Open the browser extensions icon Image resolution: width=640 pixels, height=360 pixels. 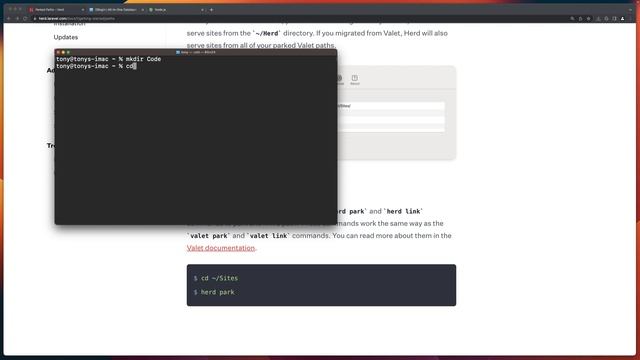click(606, 19)
